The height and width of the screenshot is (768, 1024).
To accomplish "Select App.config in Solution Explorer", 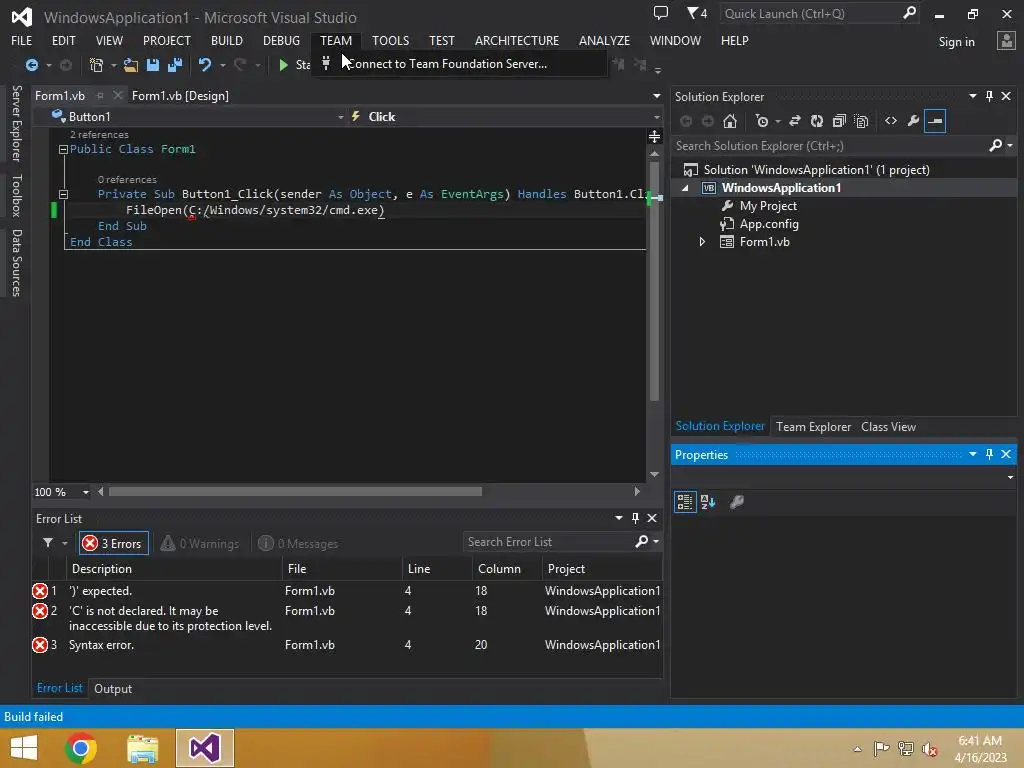I will coord(769,224).
